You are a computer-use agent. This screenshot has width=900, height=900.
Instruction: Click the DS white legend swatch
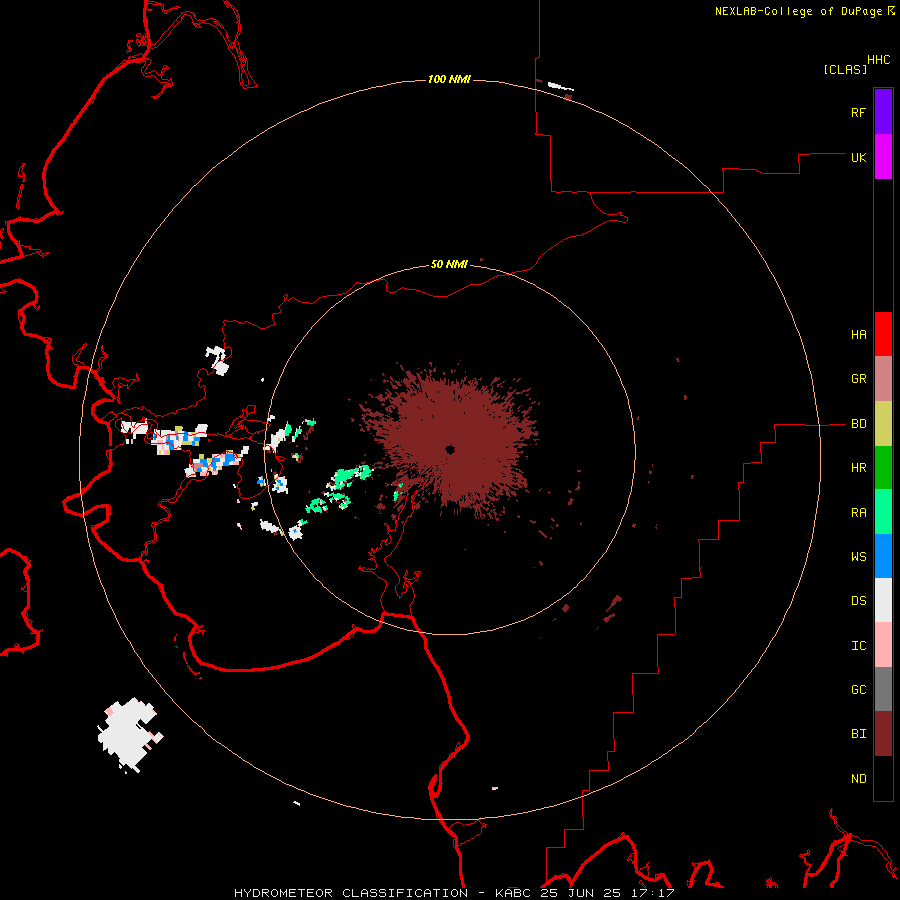coord(883,600)
